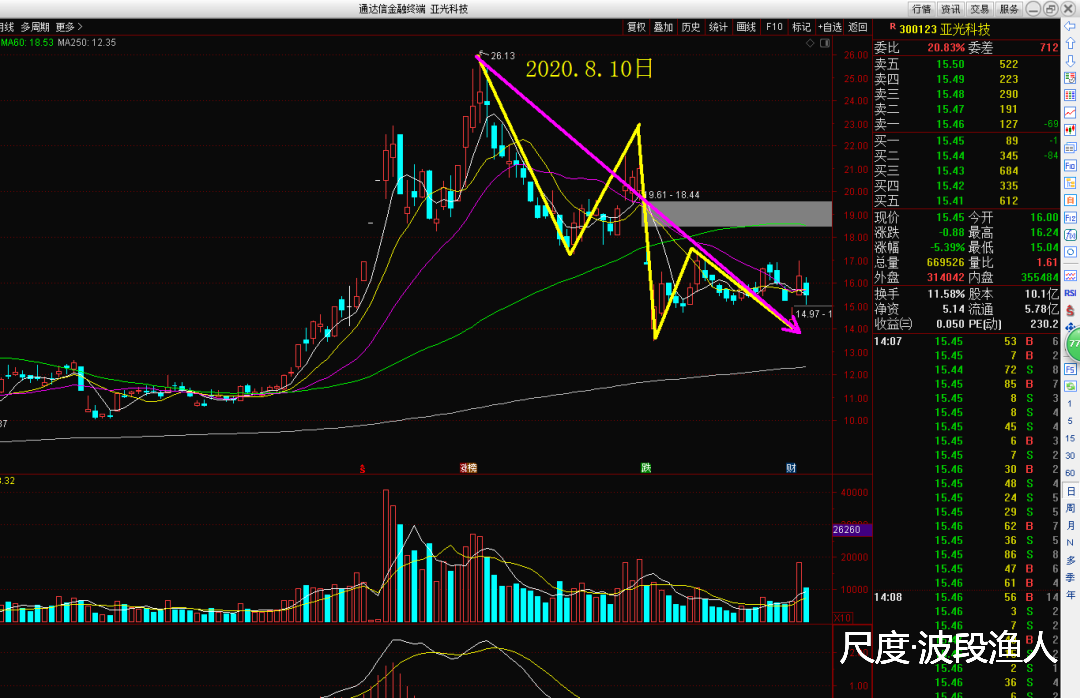Open the quote list icon in right sidebar
This screenshot has height=698, width=1080.
coord(1070,78)
